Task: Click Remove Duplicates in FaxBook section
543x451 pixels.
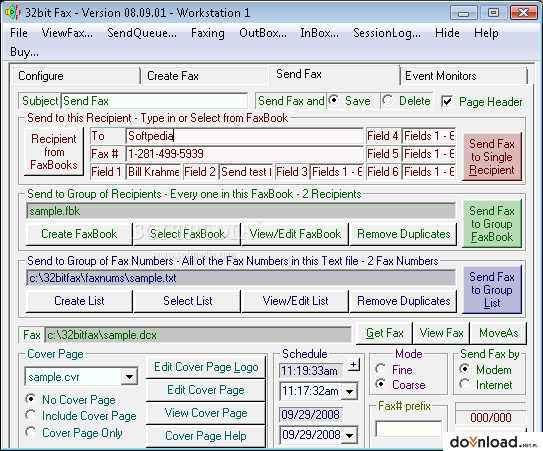Action: (x=403, y=234)
